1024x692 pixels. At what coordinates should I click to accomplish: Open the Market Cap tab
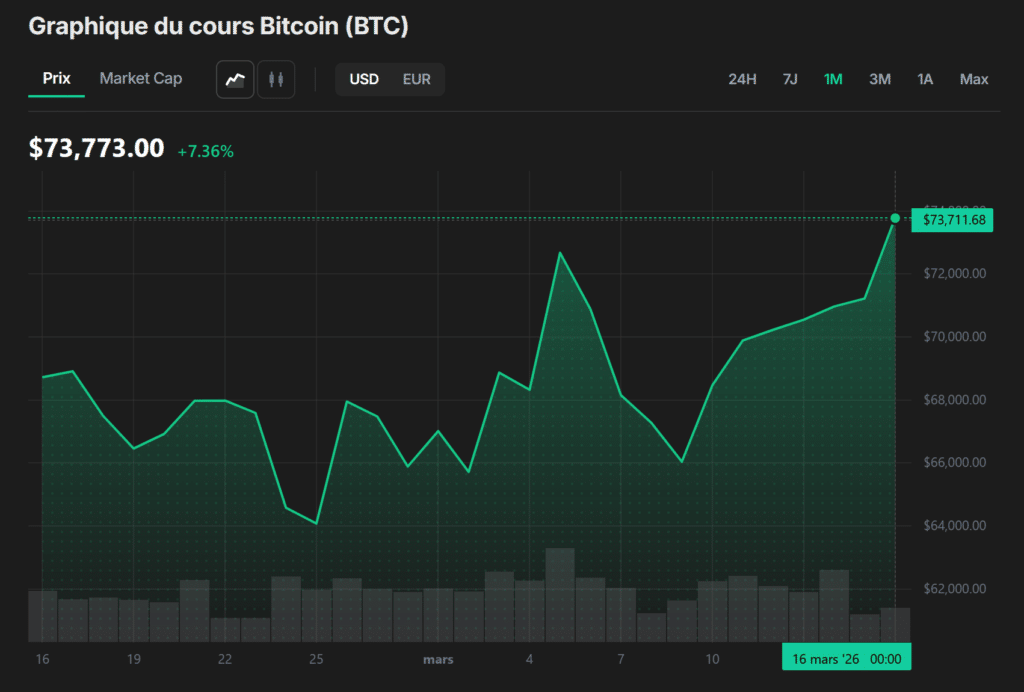pyautogui.click(x=140, y=78)
